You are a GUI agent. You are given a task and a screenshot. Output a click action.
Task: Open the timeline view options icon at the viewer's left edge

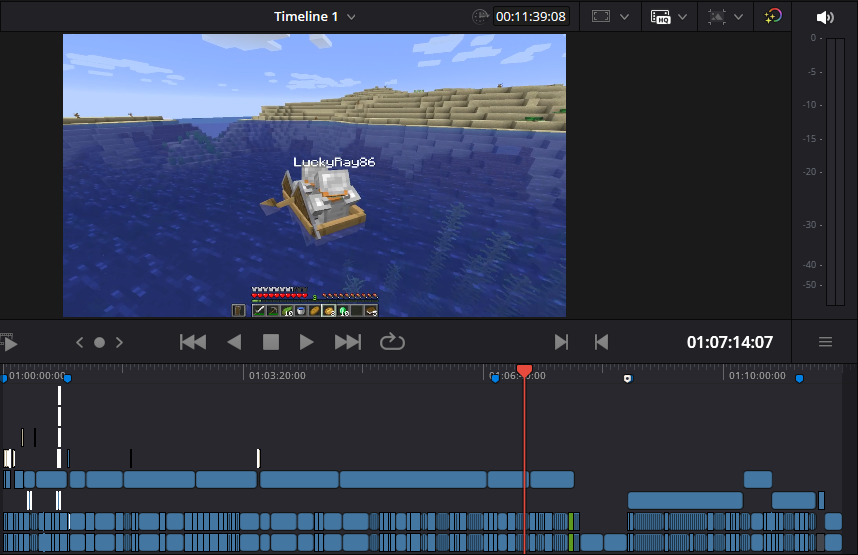(9, 342)
